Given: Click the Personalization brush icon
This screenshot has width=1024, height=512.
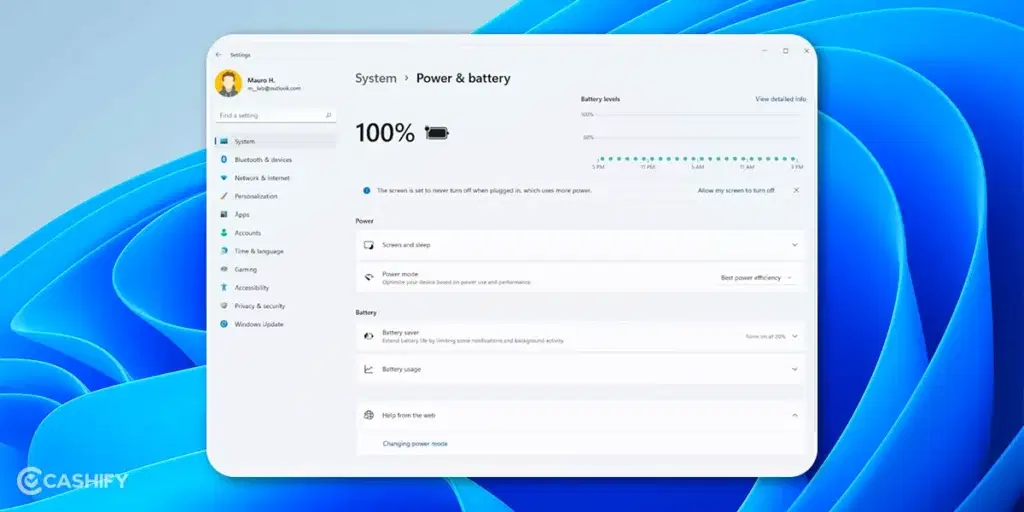Looking at the screenshot, I should pyautogui.click(x=223, y=196).
